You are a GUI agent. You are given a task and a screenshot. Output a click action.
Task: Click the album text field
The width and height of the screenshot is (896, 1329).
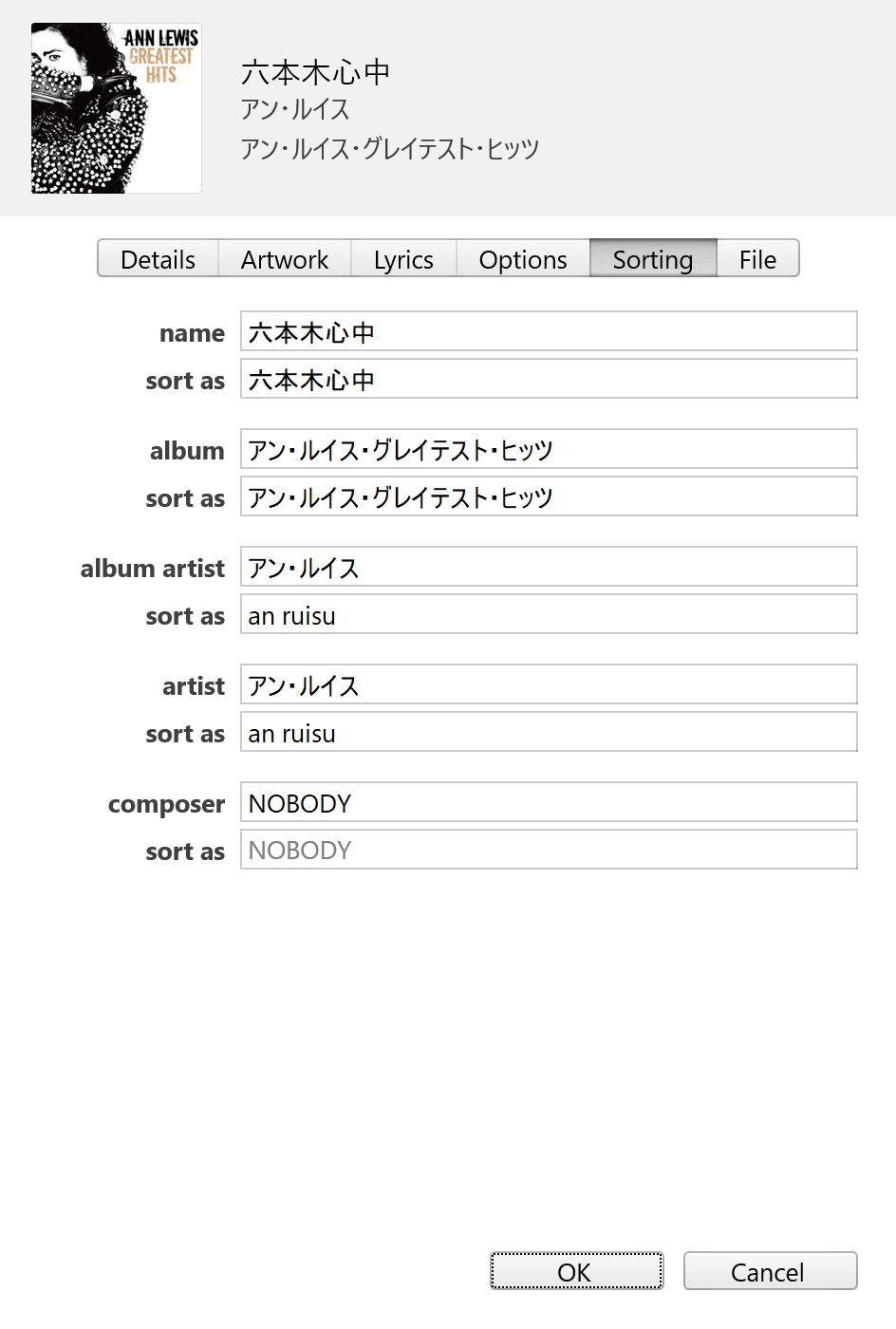click(x=549, y=450)
